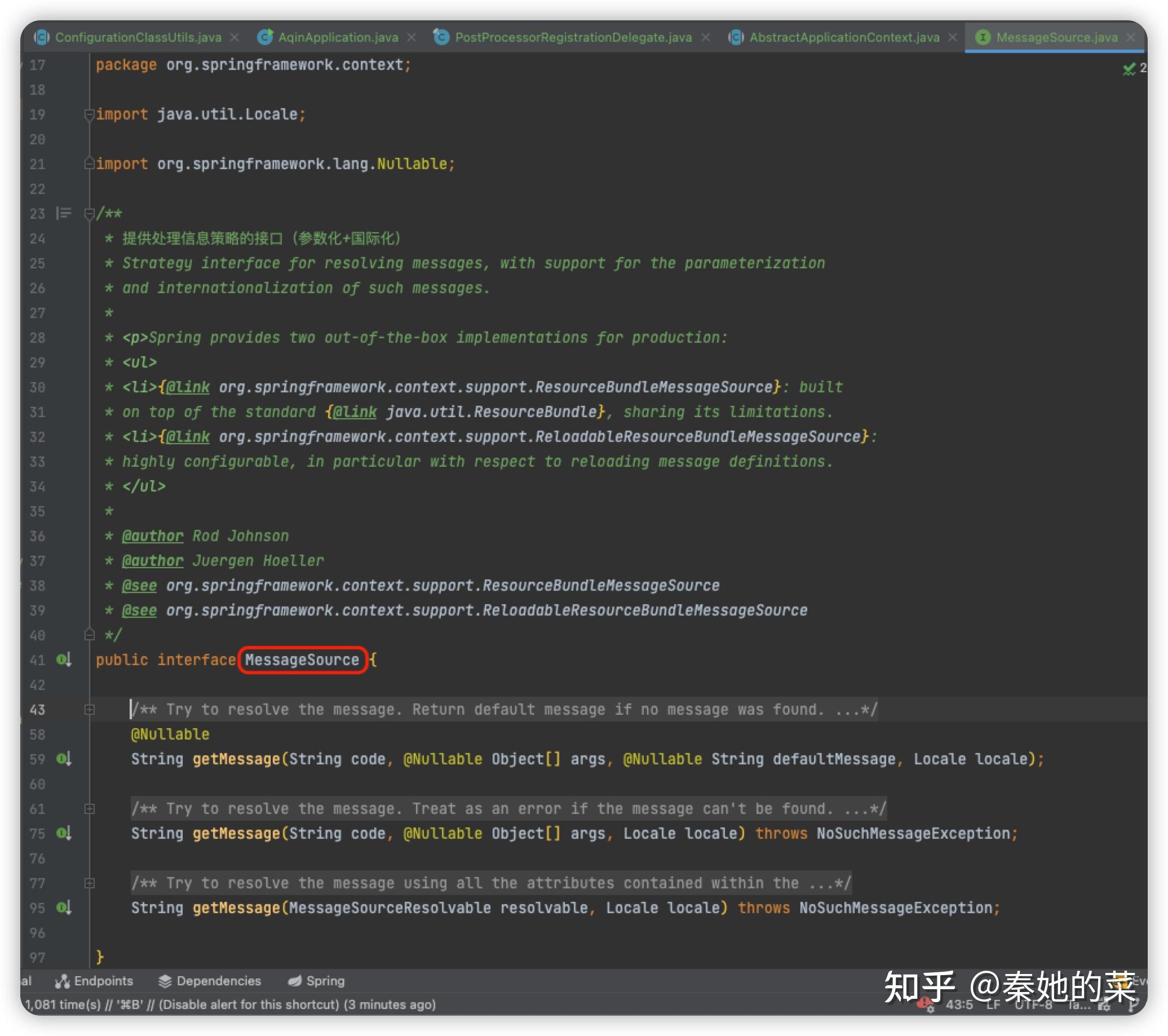Screen dimensions: 1168x1036
Task: Open the Endpoints tool window
Action: click(x=94, y=981)
